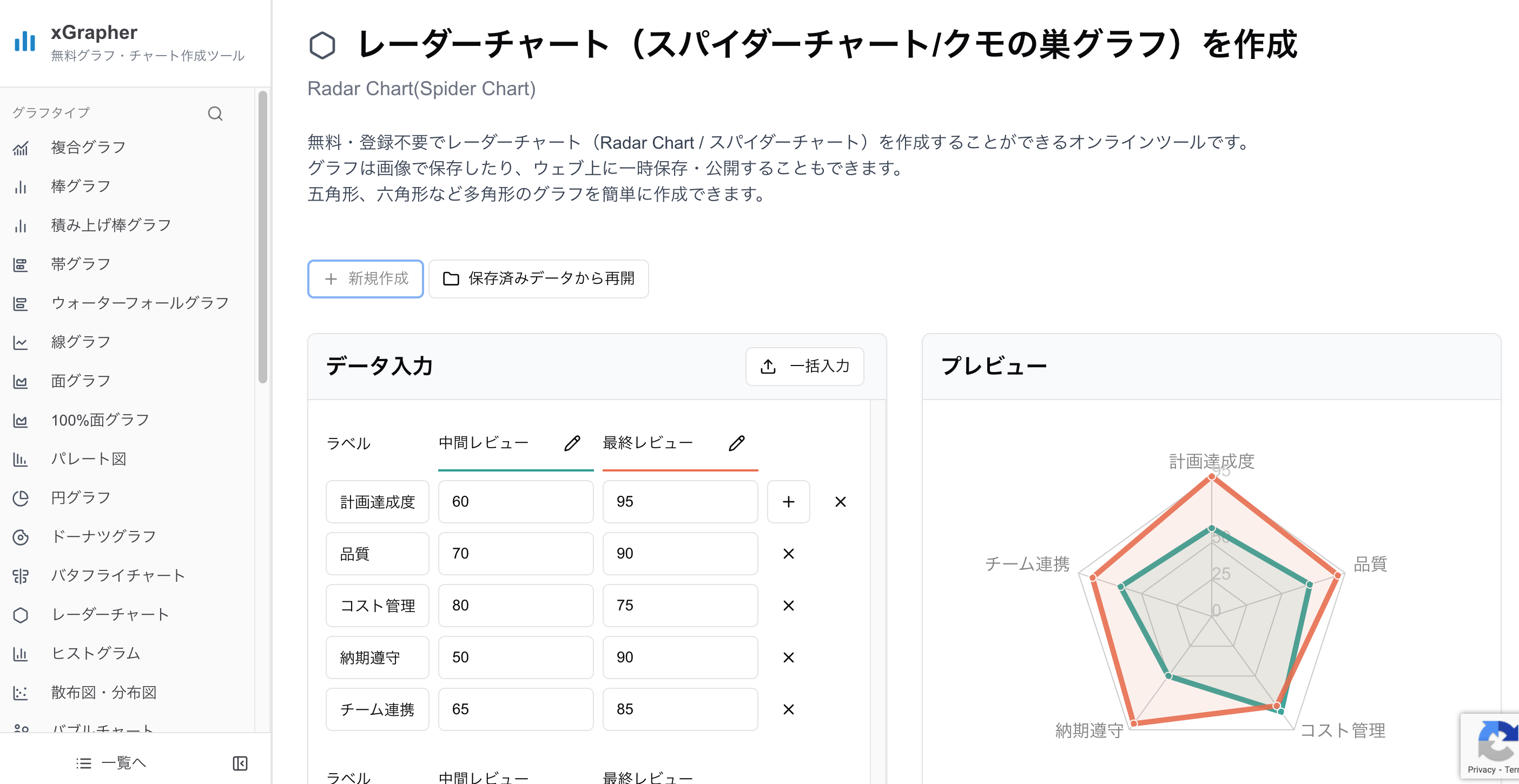
Task: Click the 中間レビュー value field for コスト管理
Action: (516, 606)
